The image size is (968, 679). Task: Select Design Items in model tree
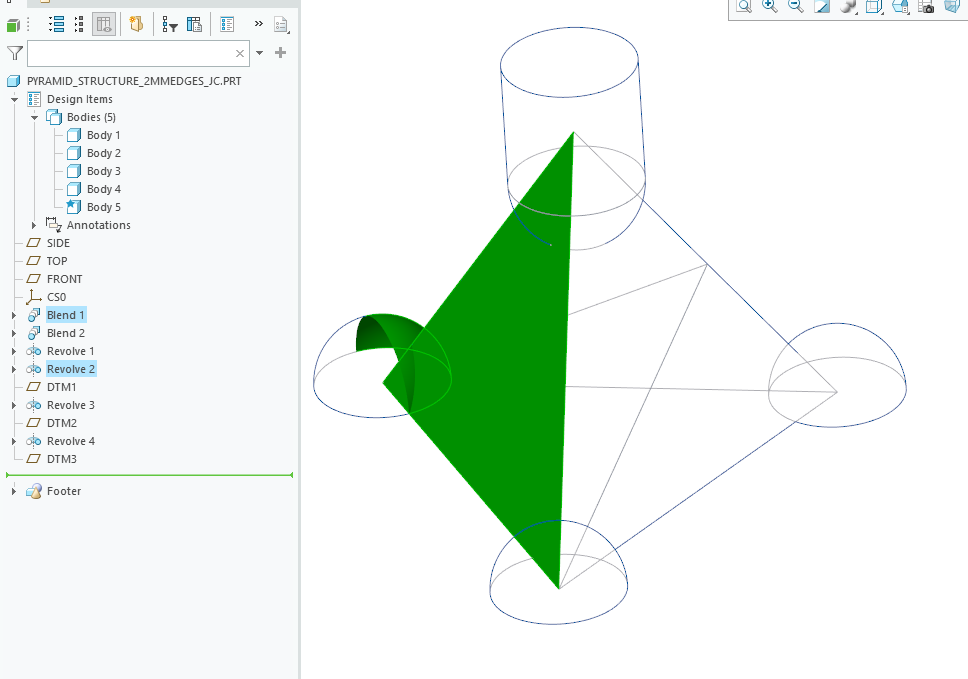point(80,99)
